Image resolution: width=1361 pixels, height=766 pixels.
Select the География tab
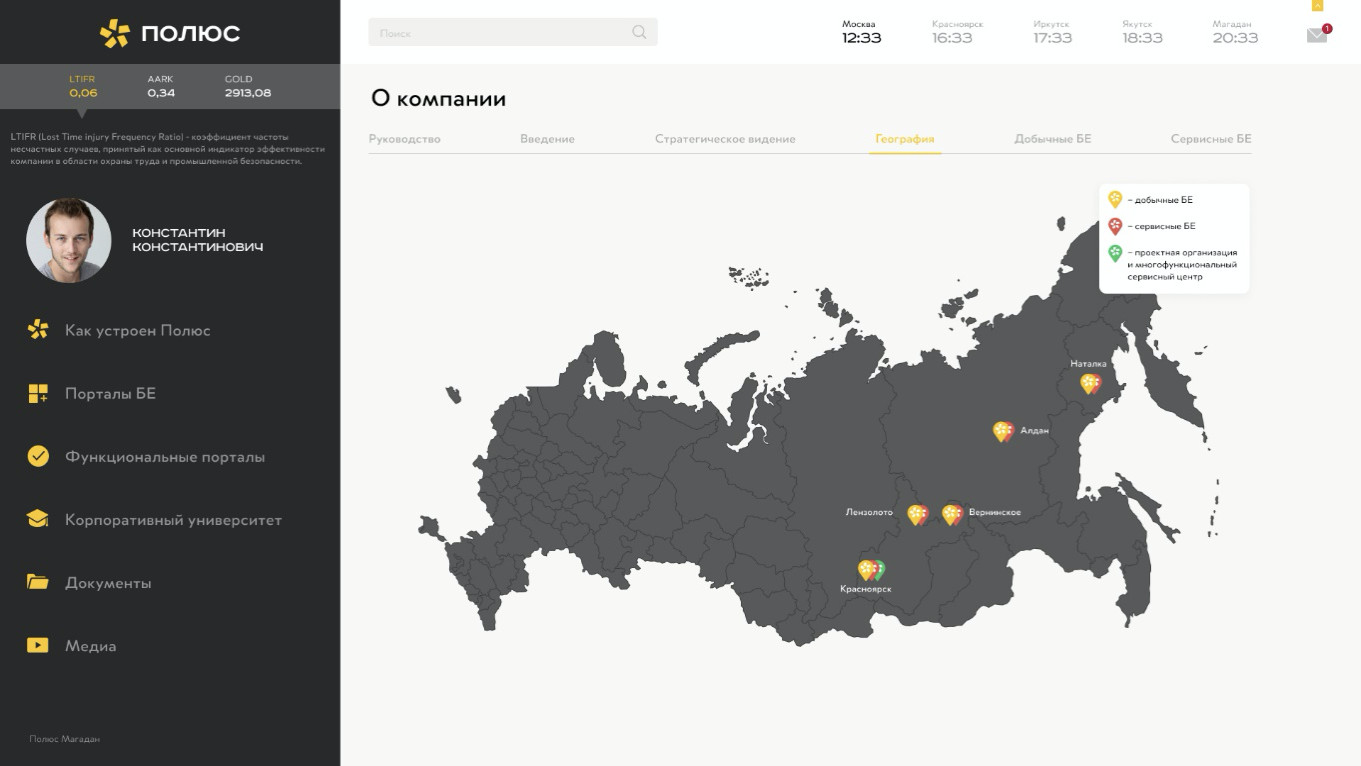tap(904, 139)
